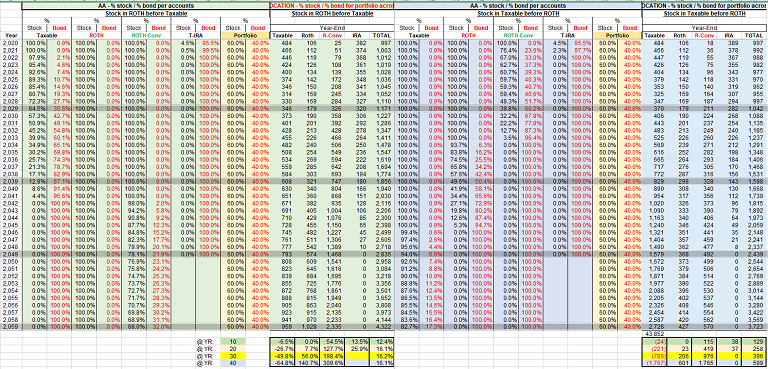Click the 99.4% Taxable stock cell in row 2,046
The image size is (768, 369).
(x=407, y=233)
